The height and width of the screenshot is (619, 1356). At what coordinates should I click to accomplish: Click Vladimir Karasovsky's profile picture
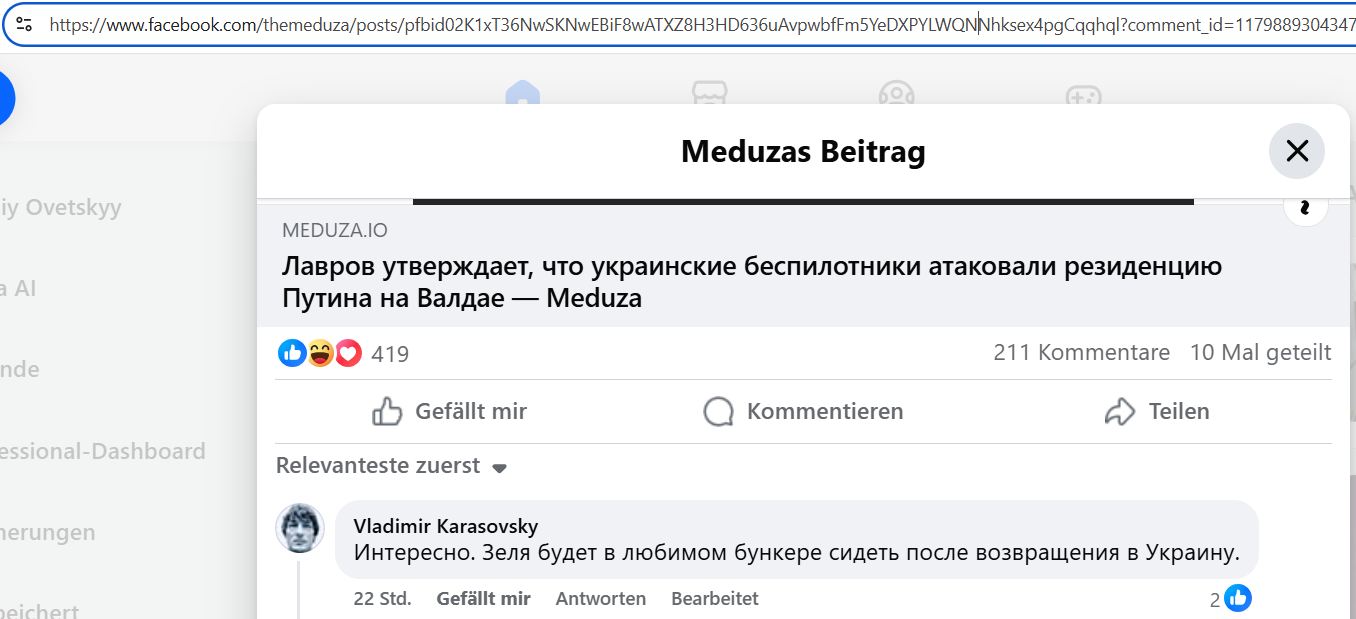tap(300, 527)
